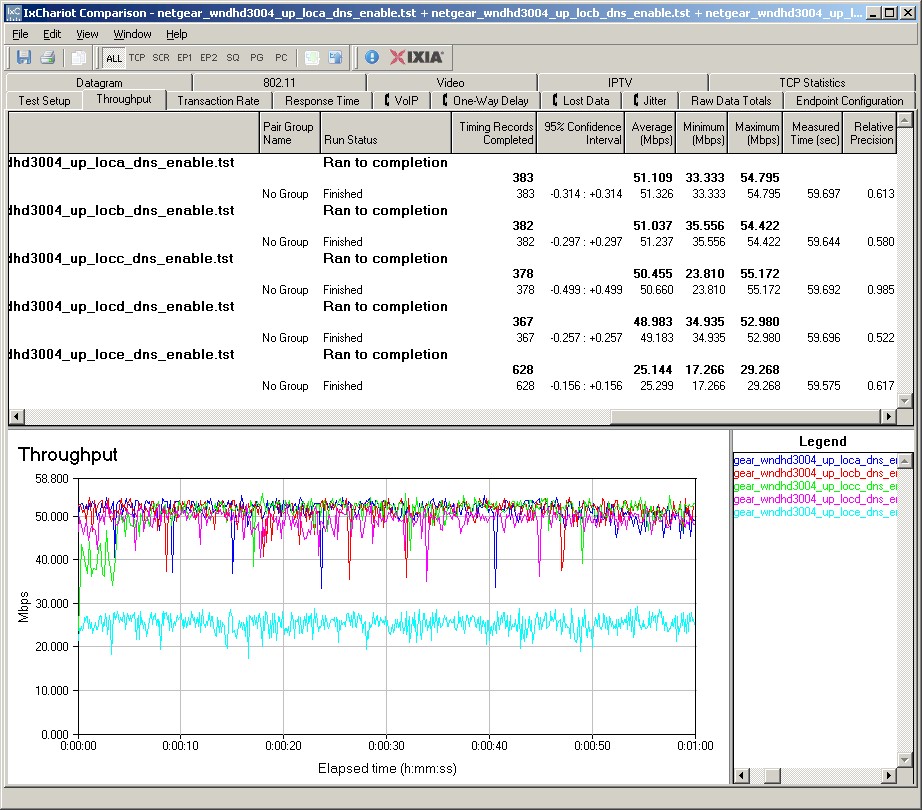The width and height of the screenshot is (922, 810).
Task: Switch to the Datagram tab
Action: click(99, 83)
